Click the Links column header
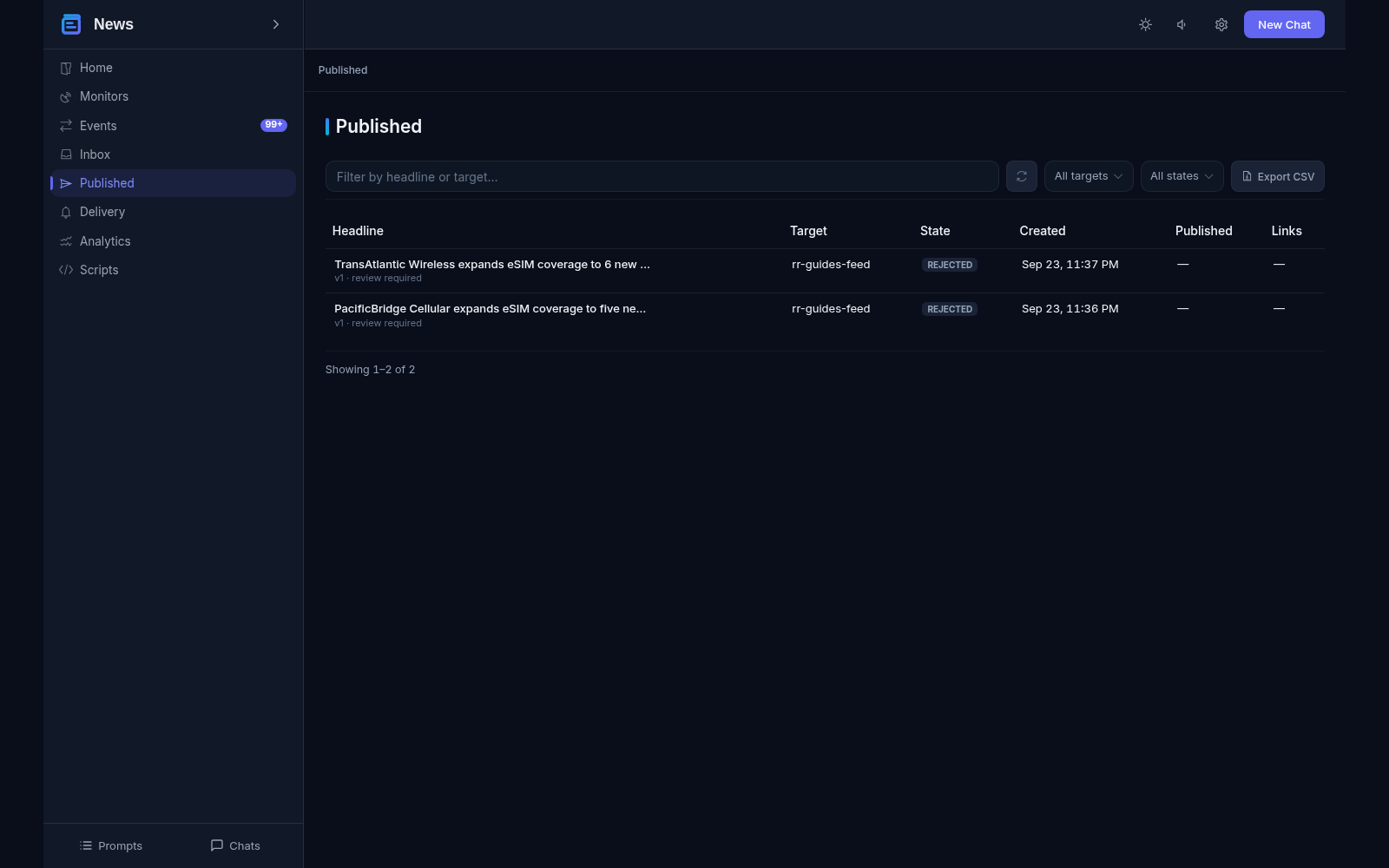This screenshot has width=1389, height=868. pos(1287,231)
